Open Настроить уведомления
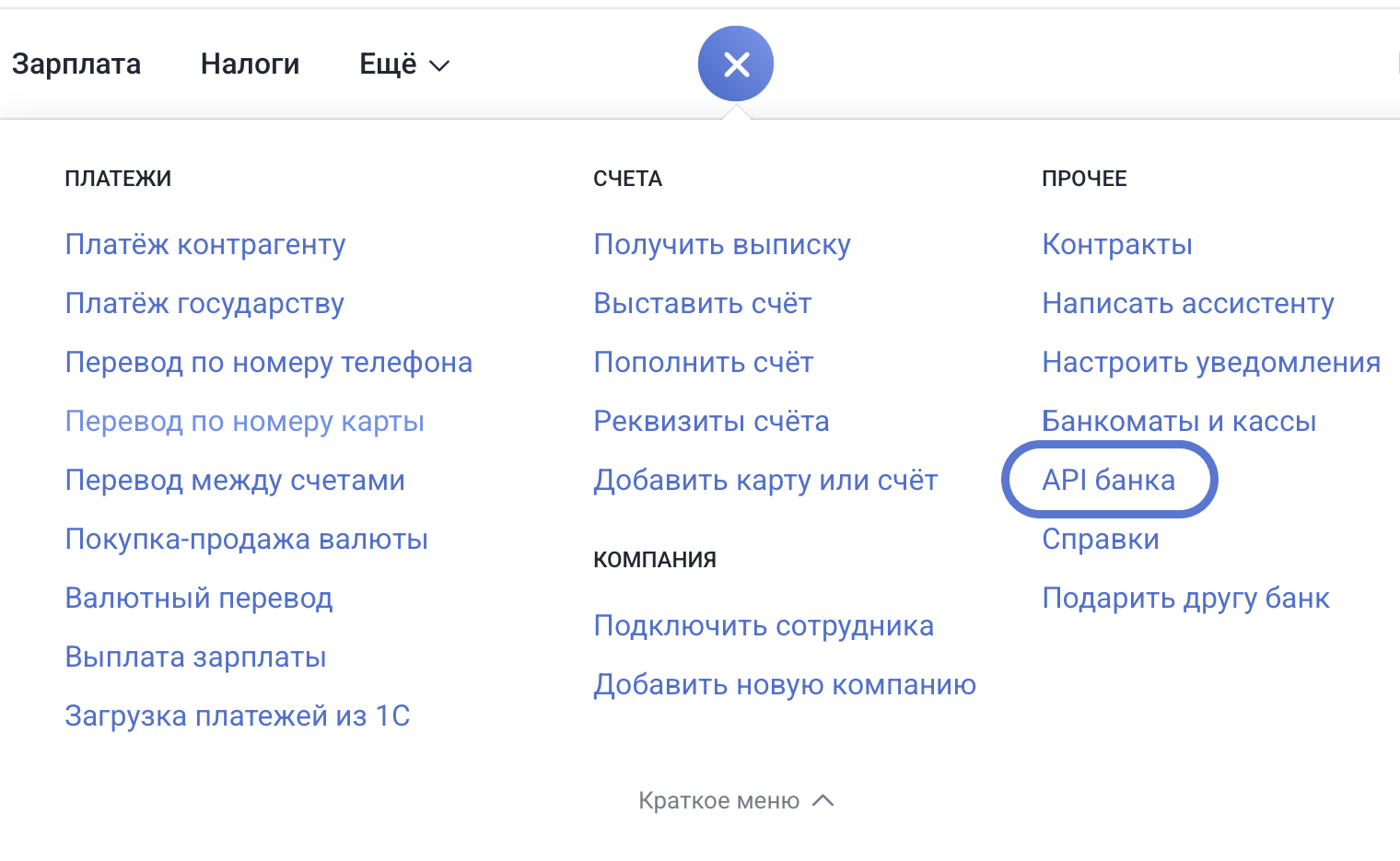 click(x=1210, y=362)
